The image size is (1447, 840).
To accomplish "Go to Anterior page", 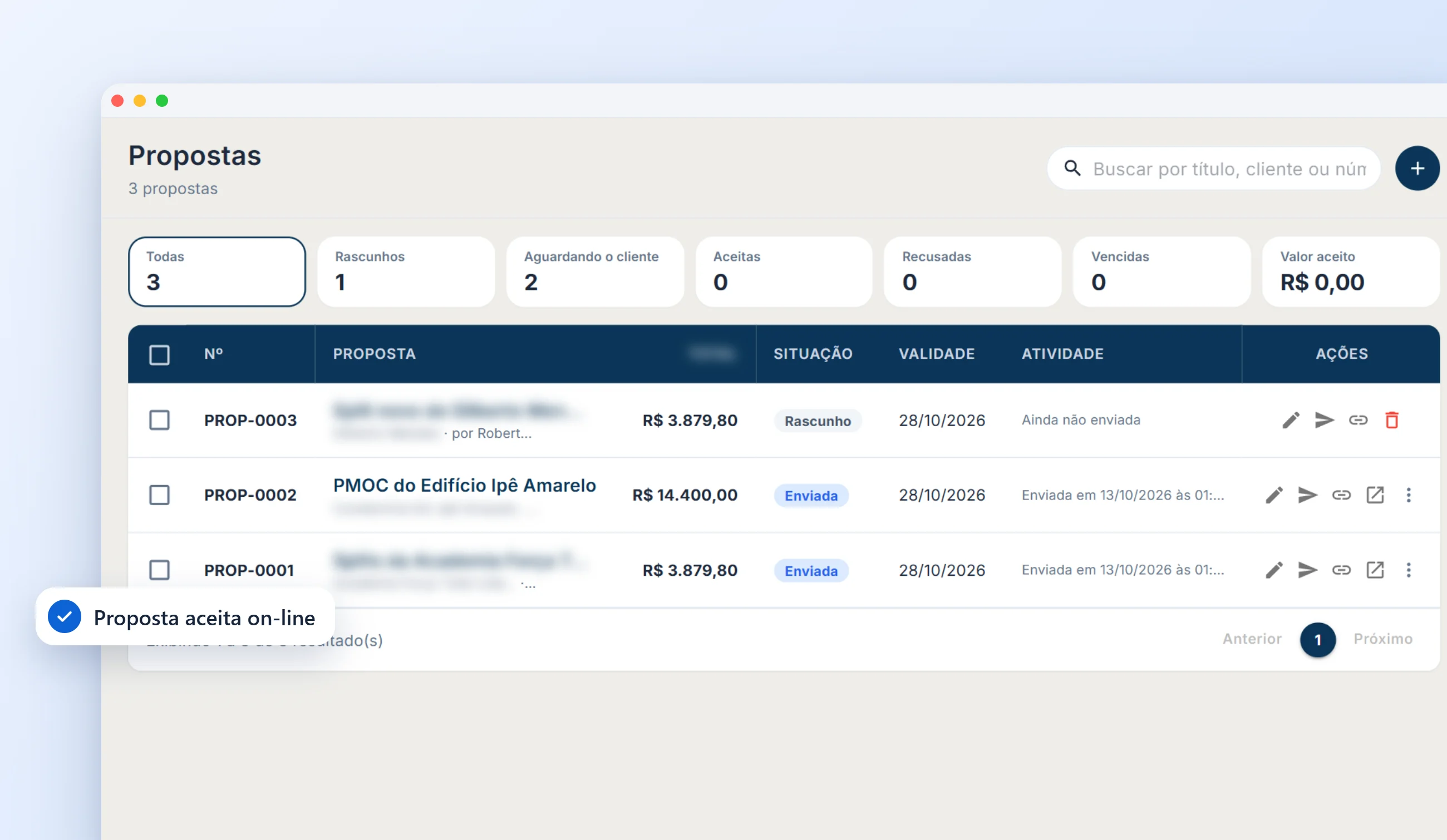I will click(1252, 639).
